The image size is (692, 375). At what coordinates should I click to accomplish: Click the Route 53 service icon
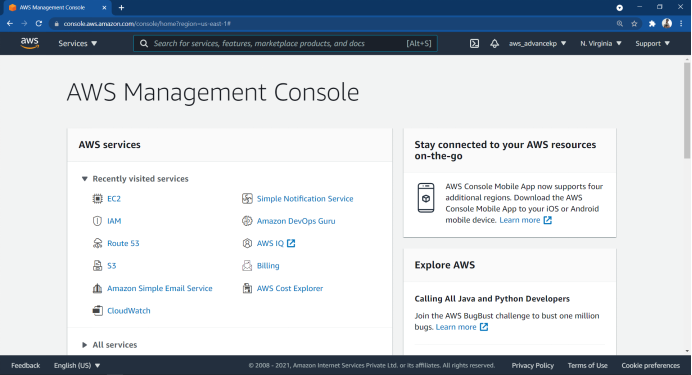click(x=97, y=243)
